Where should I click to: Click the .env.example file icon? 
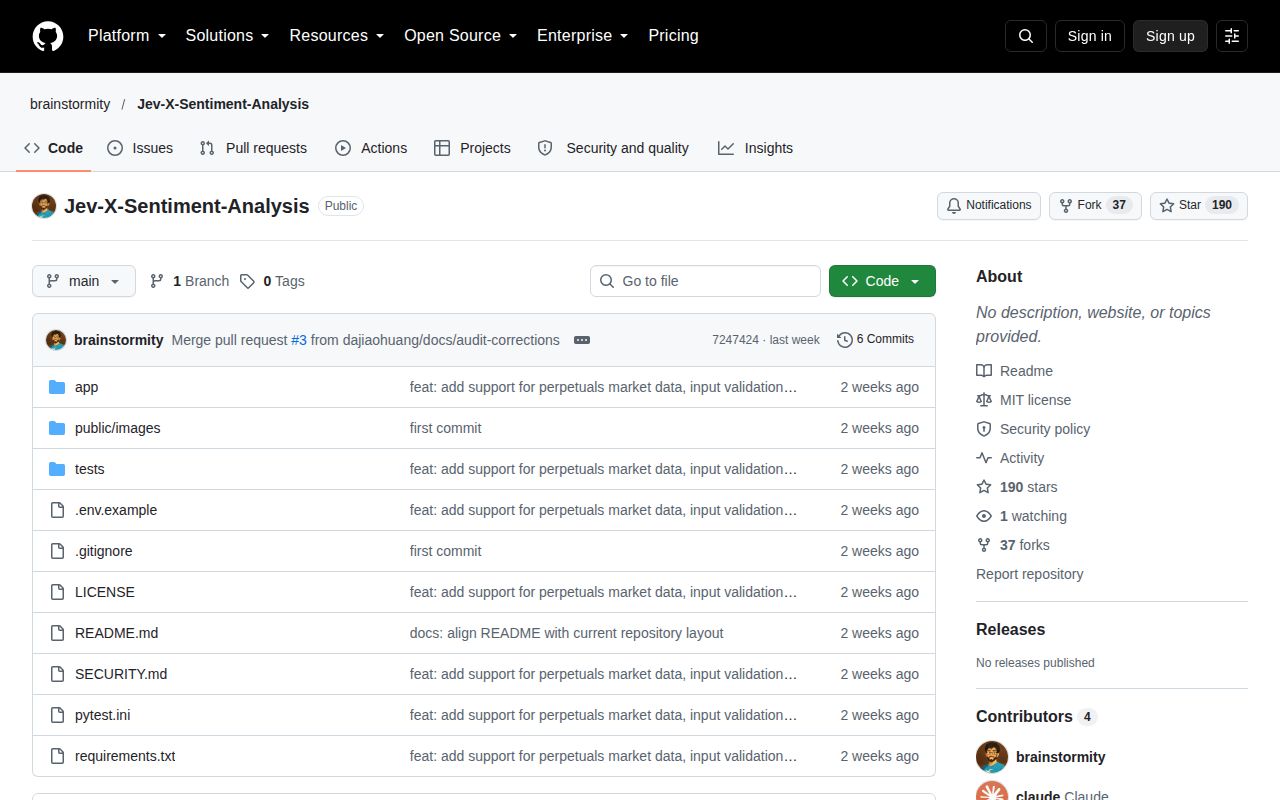click(x=57, y=510)
